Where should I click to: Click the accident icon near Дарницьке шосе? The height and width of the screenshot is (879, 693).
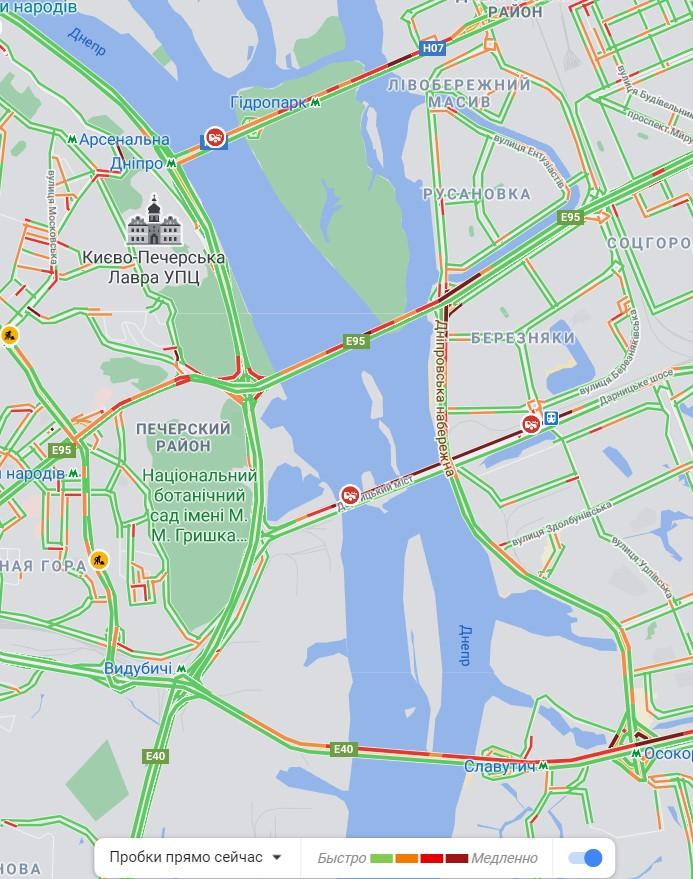coord(530,424)
